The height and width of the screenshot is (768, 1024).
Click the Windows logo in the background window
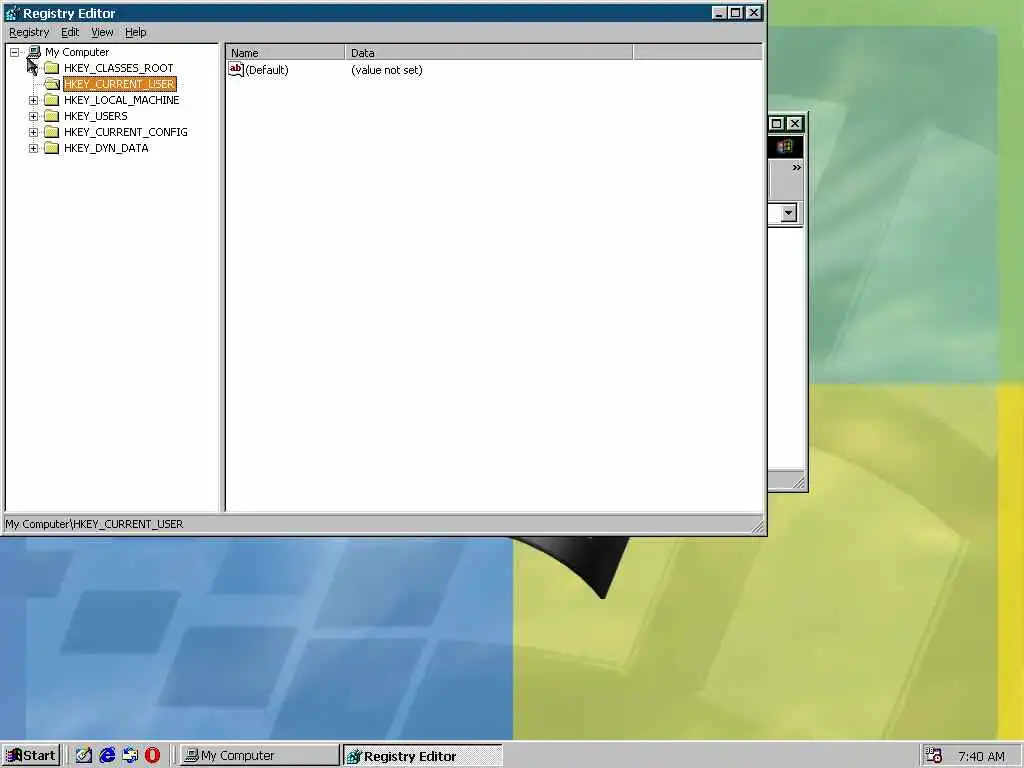click(786, 146)
